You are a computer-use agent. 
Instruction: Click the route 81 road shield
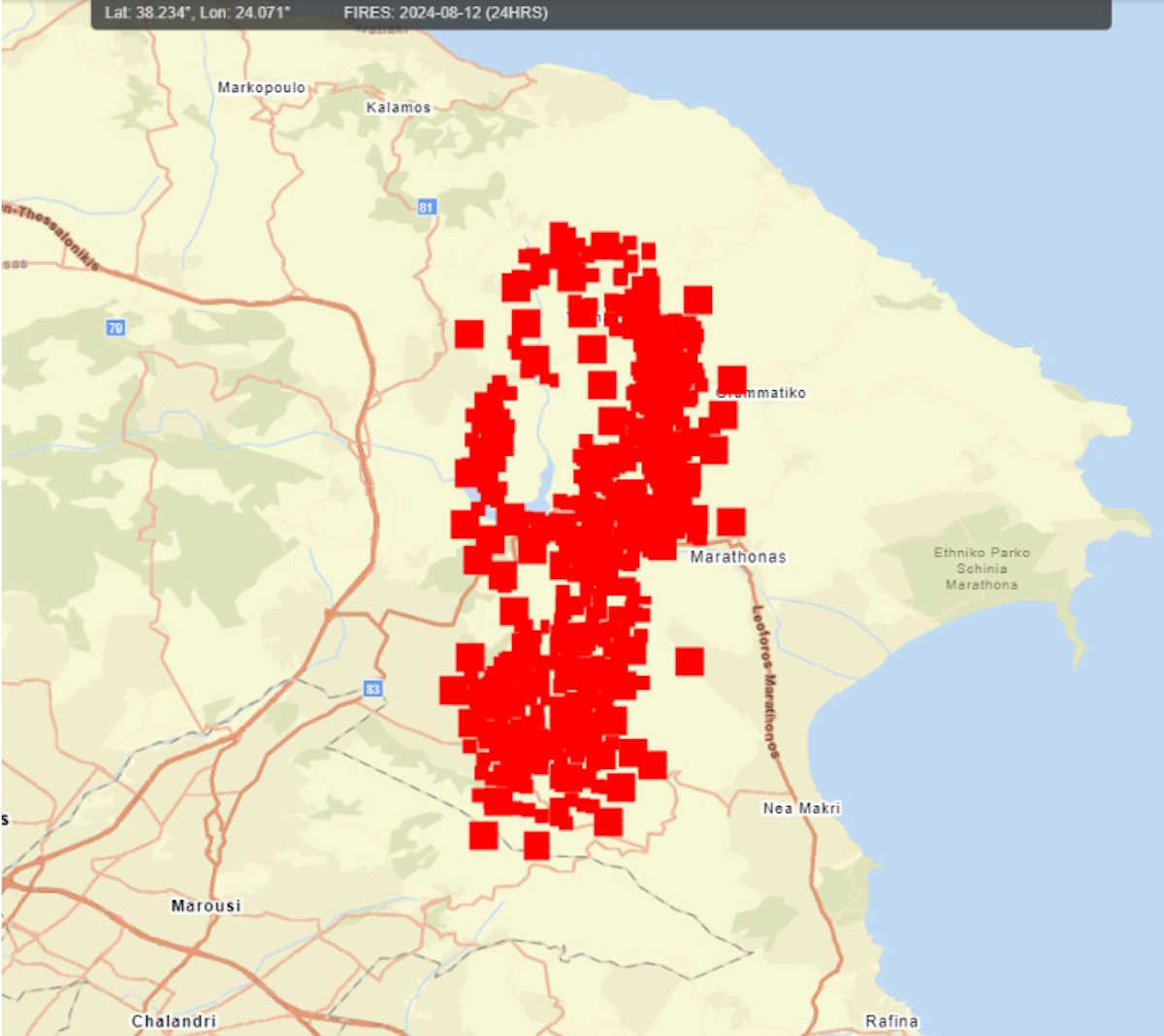click(x=427, y=207)
